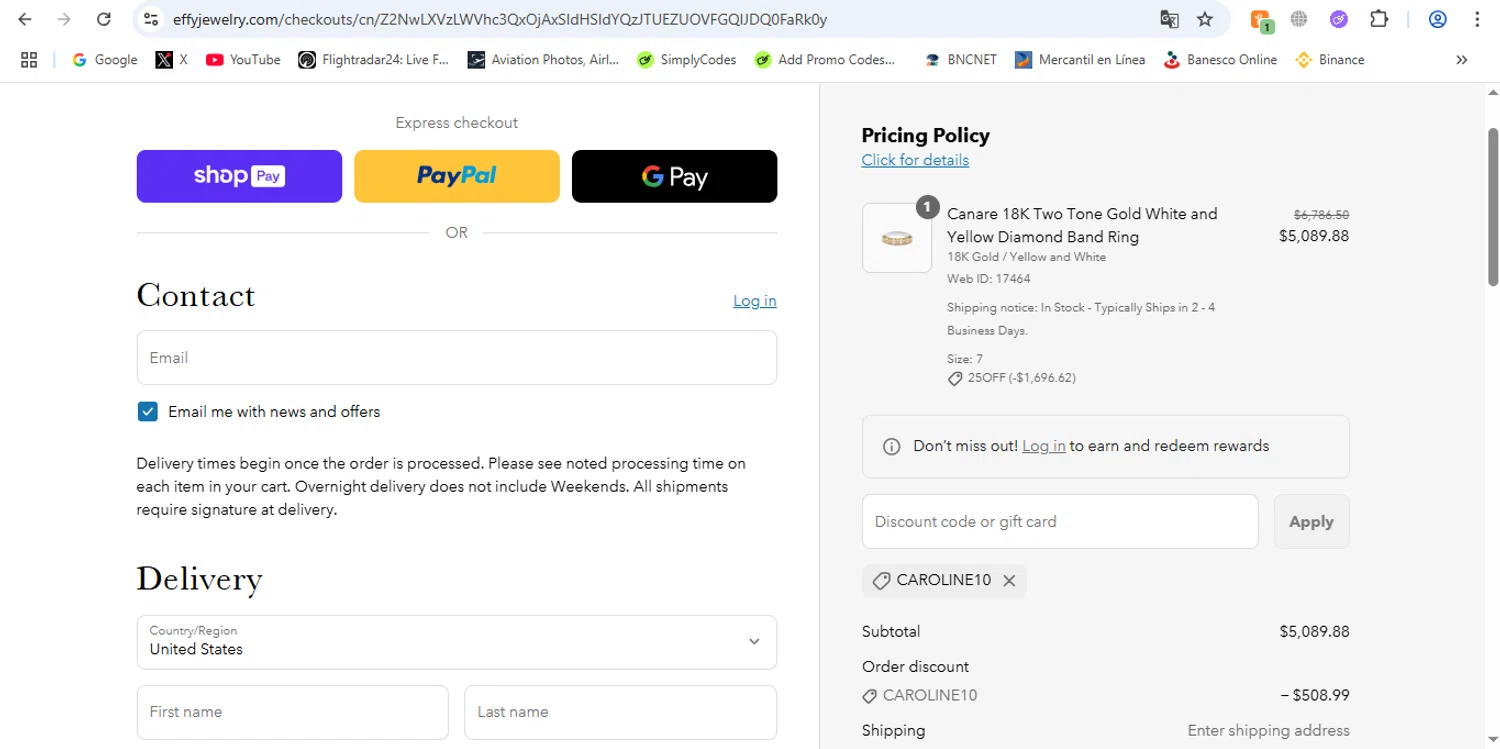Click the info icon in rewards notice

(892, 447)
